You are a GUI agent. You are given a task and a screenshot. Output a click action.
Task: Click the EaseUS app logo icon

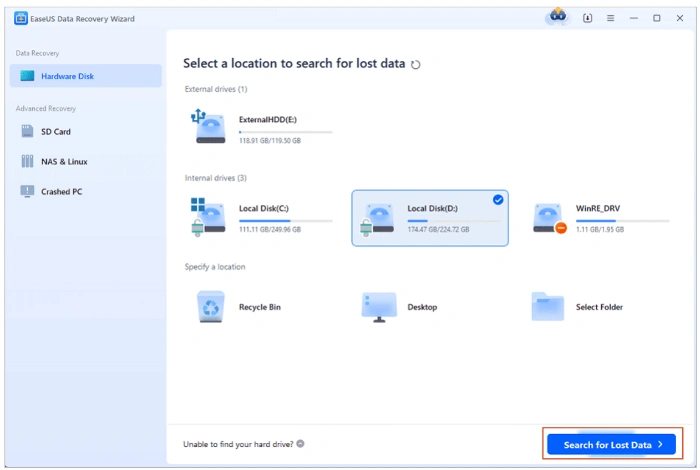tap(21, 18)
